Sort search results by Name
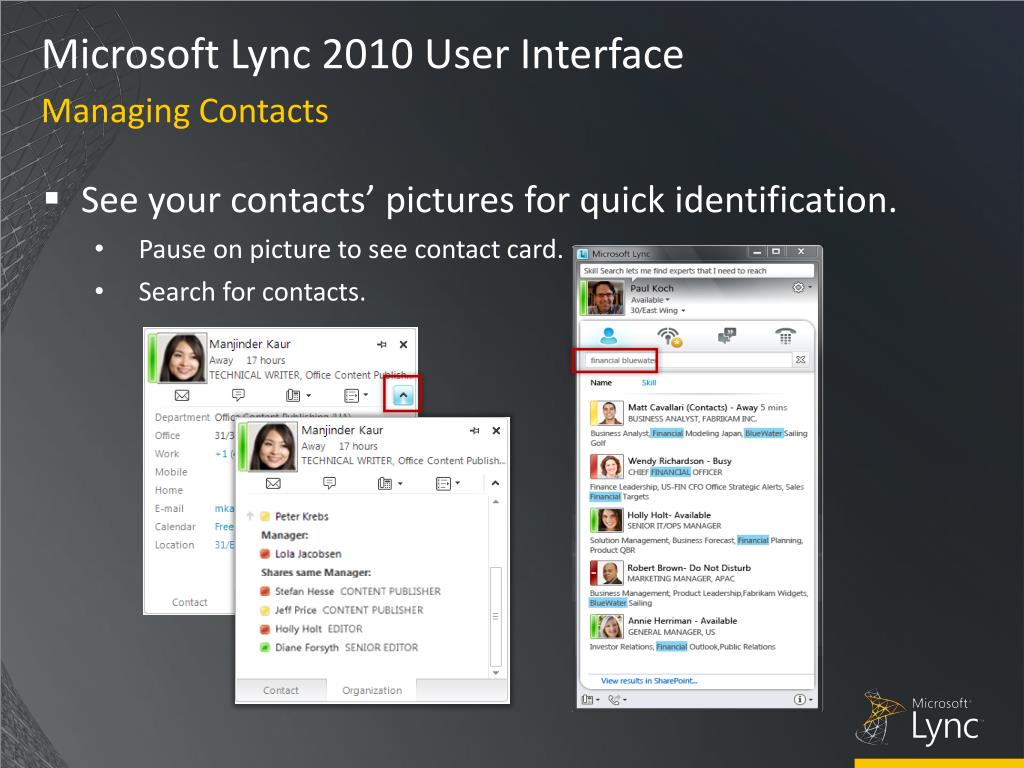This screenshot has height=768, width=1024. [x=601, y=383]
